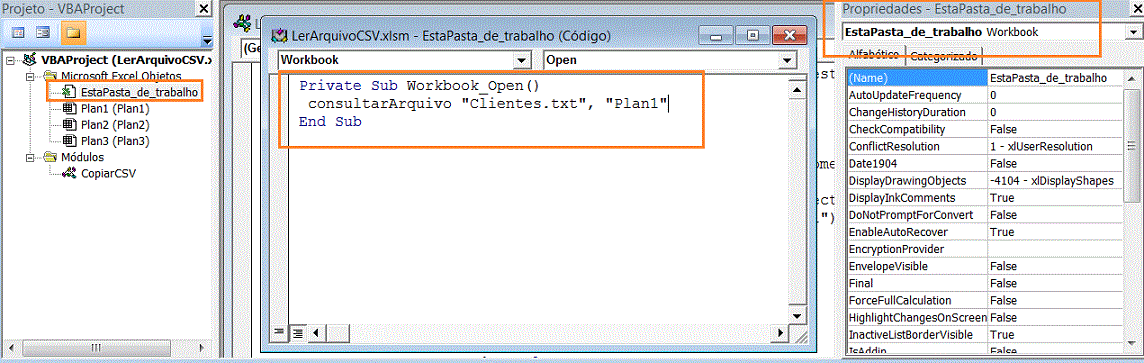Collapse the Módulos folder node
The image size is (1144, 363).
(30, 157)
